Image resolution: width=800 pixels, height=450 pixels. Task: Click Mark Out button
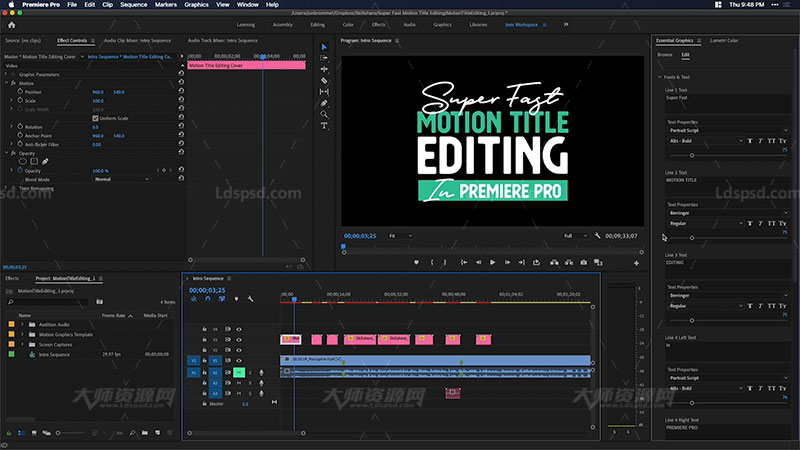click(445, 262)
